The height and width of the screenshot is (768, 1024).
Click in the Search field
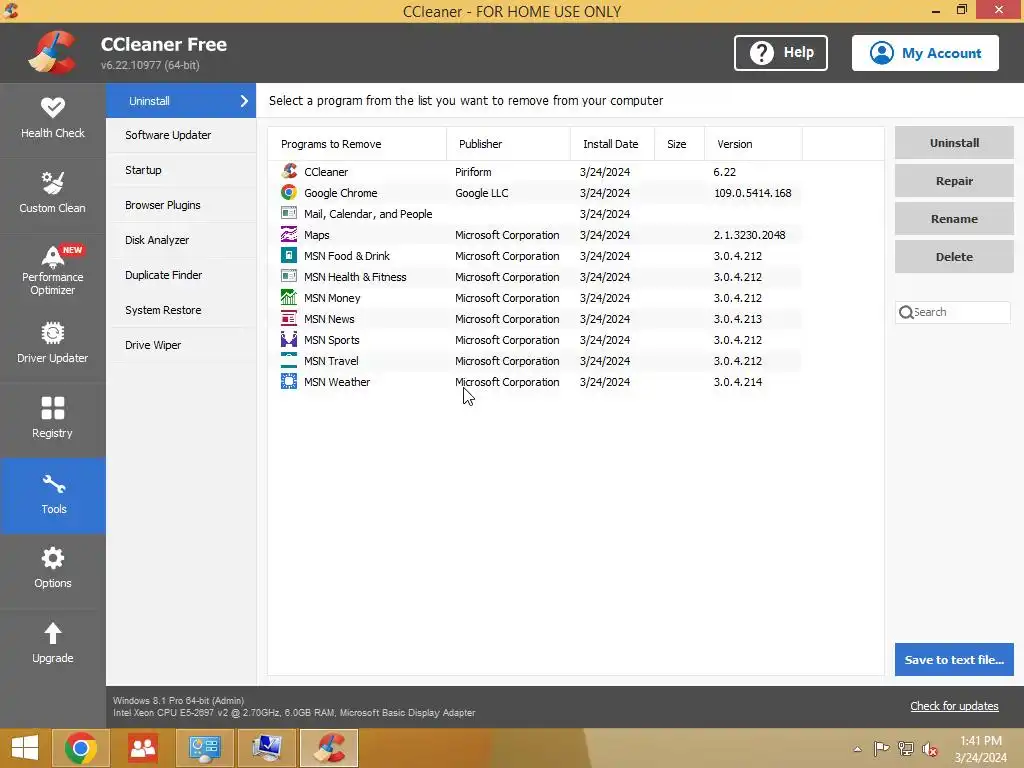coord(953,313)
